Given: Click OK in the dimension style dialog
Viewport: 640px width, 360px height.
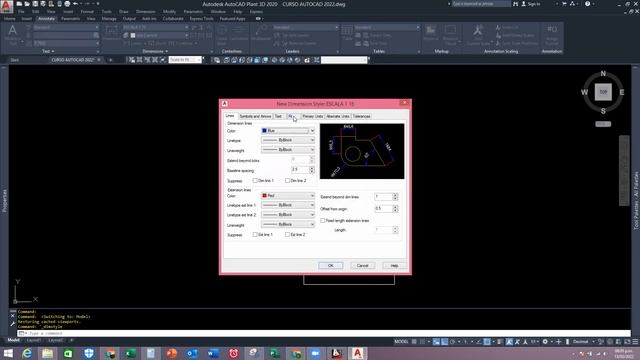Looking at the screenshot, I should 331,266.
